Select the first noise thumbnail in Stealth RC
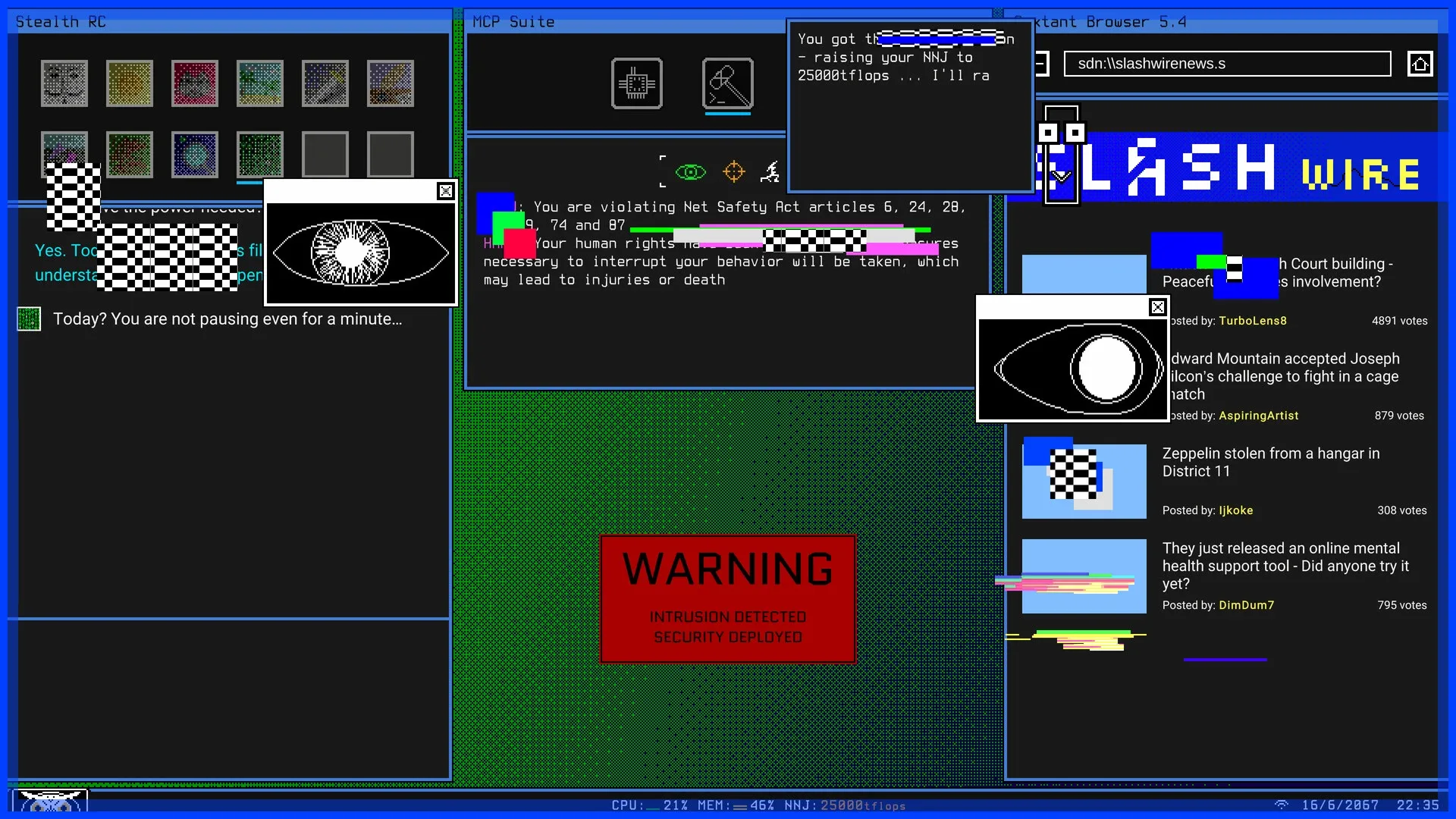 pyautogui.click(x=64, y=83)
